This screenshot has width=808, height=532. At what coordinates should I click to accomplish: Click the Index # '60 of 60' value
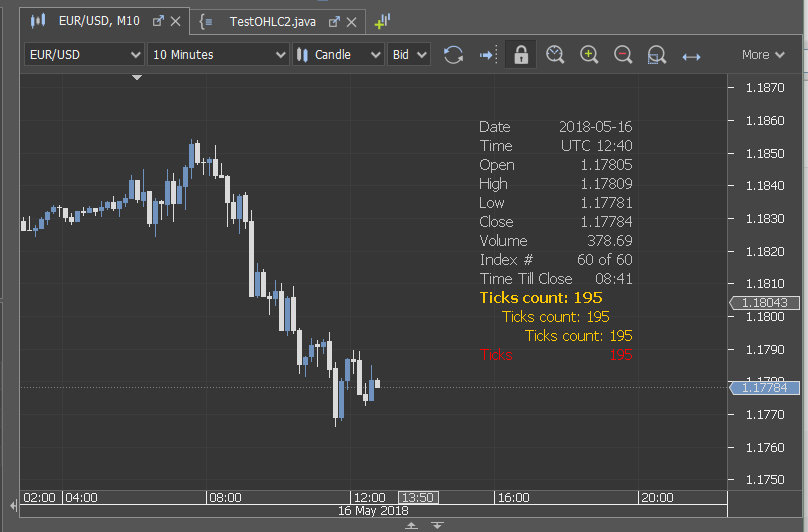point(604,260)
